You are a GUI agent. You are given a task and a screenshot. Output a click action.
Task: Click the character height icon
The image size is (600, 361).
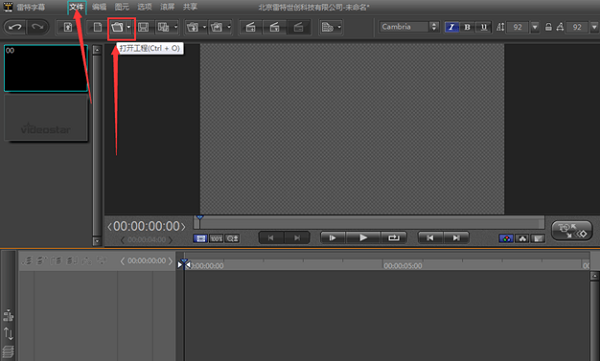[500, 27]
